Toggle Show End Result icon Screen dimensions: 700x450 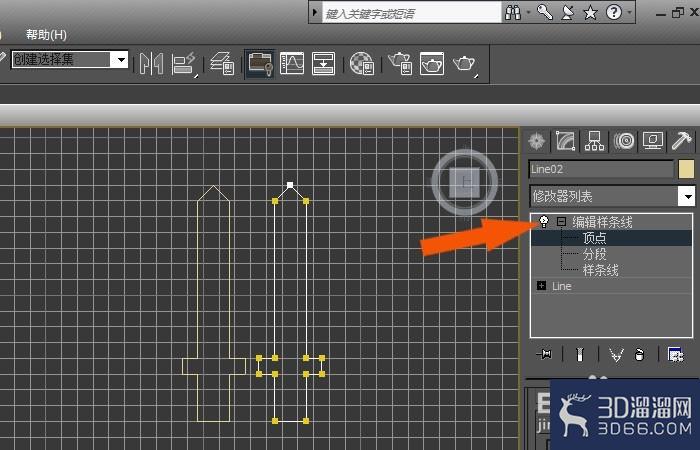click(x=579, y=355)
